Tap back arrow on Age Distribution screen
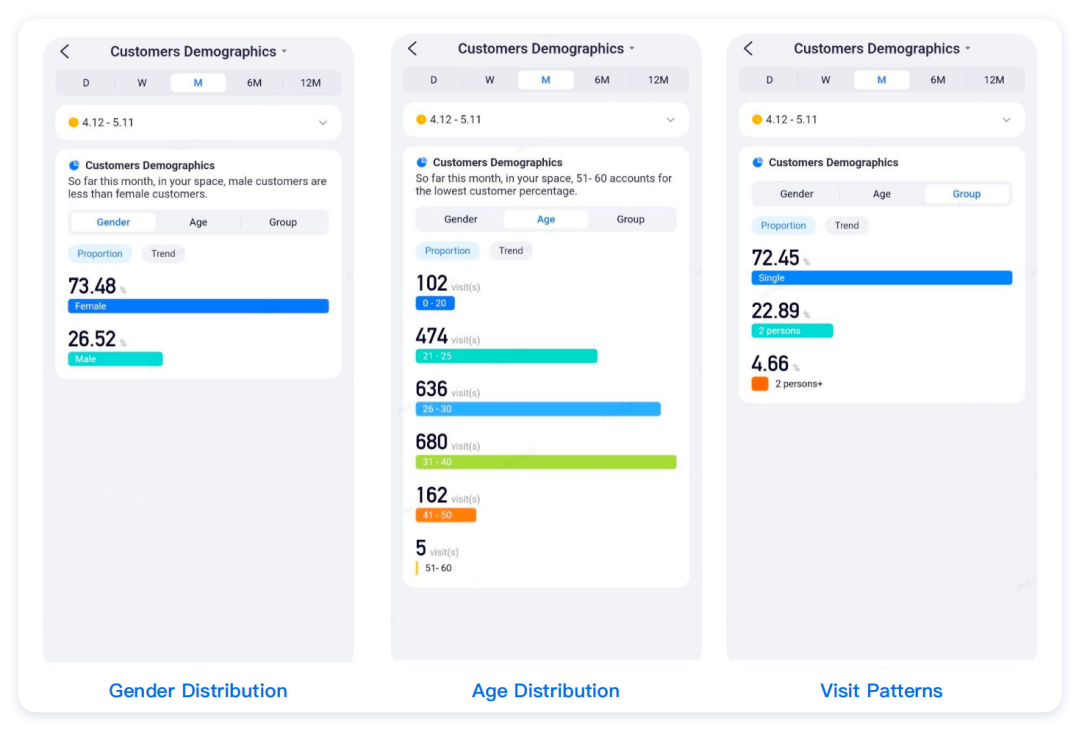Image resolution: width=1080 pixels, height=742 pixels. pos(412,49)
